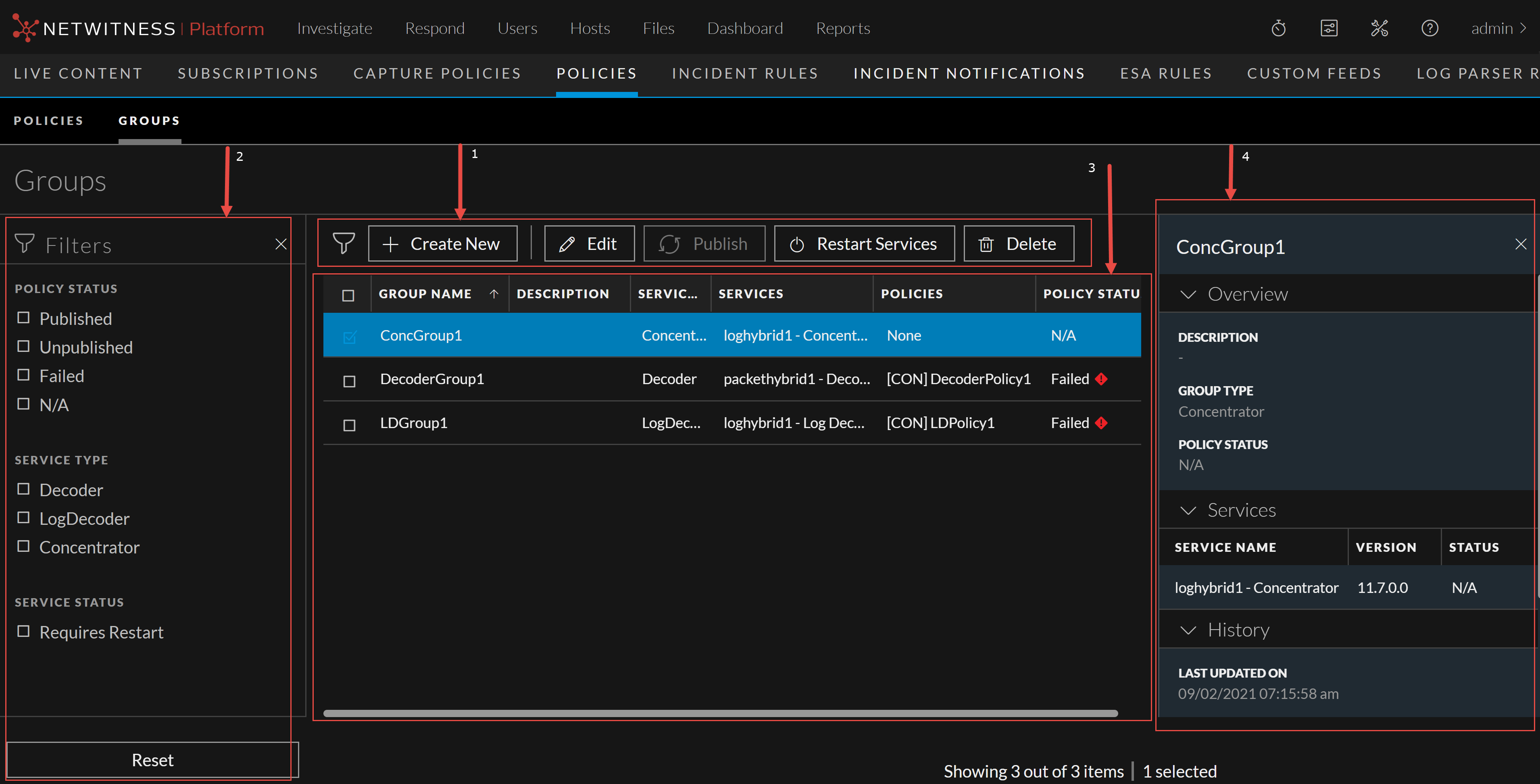Click the help question mark icon
Viewport: 1540px width, 784px height.
point(1430,28)
